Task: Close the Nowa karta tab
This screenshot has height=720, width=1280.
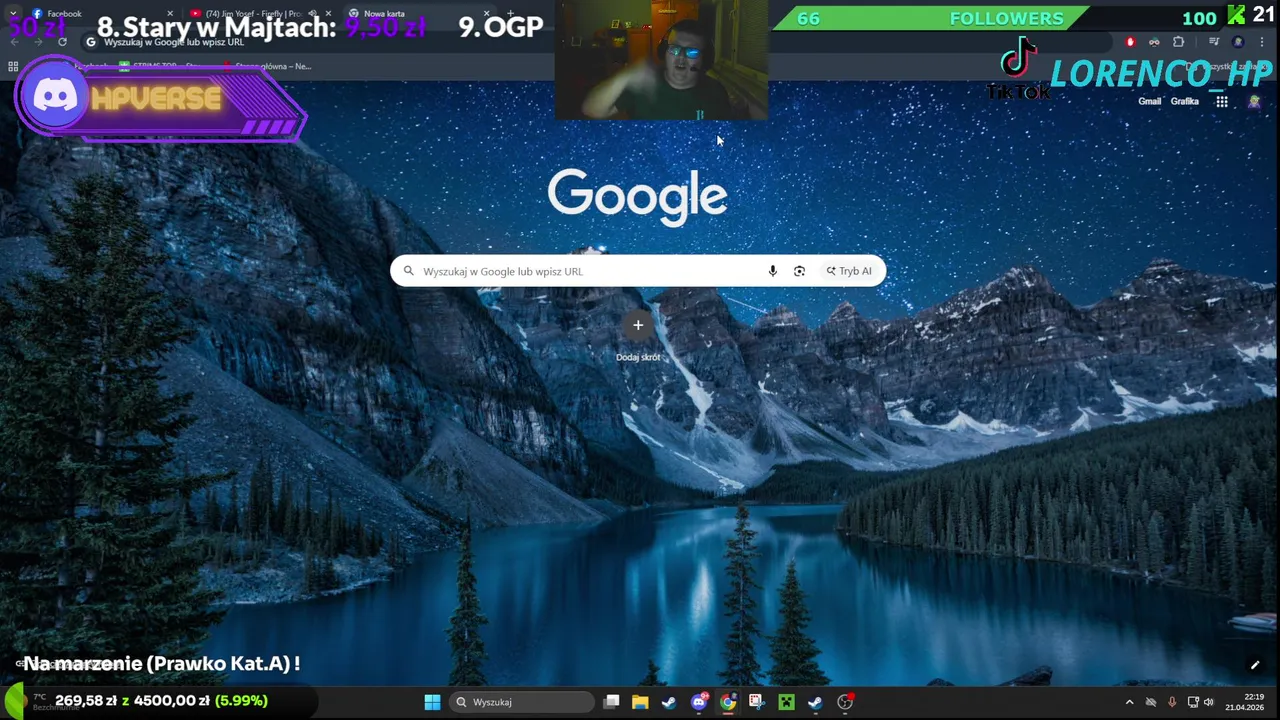Action: coord(487,13)
